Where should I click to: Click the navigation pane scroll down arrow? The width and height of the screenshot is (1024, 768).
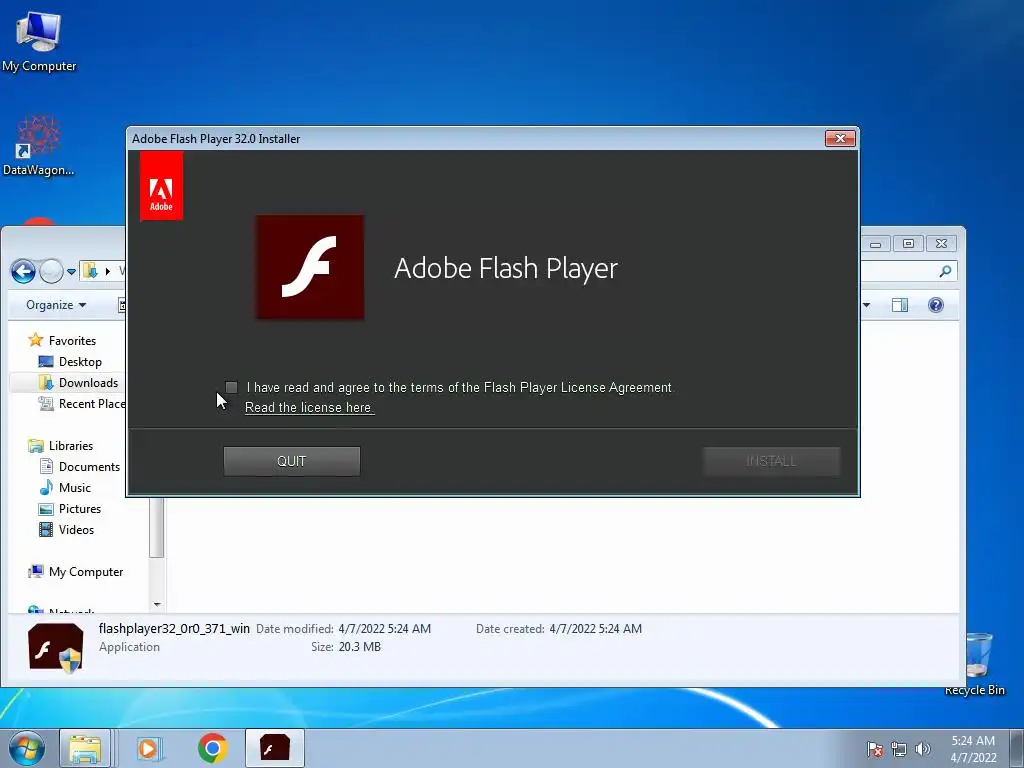tap(157, 605)
